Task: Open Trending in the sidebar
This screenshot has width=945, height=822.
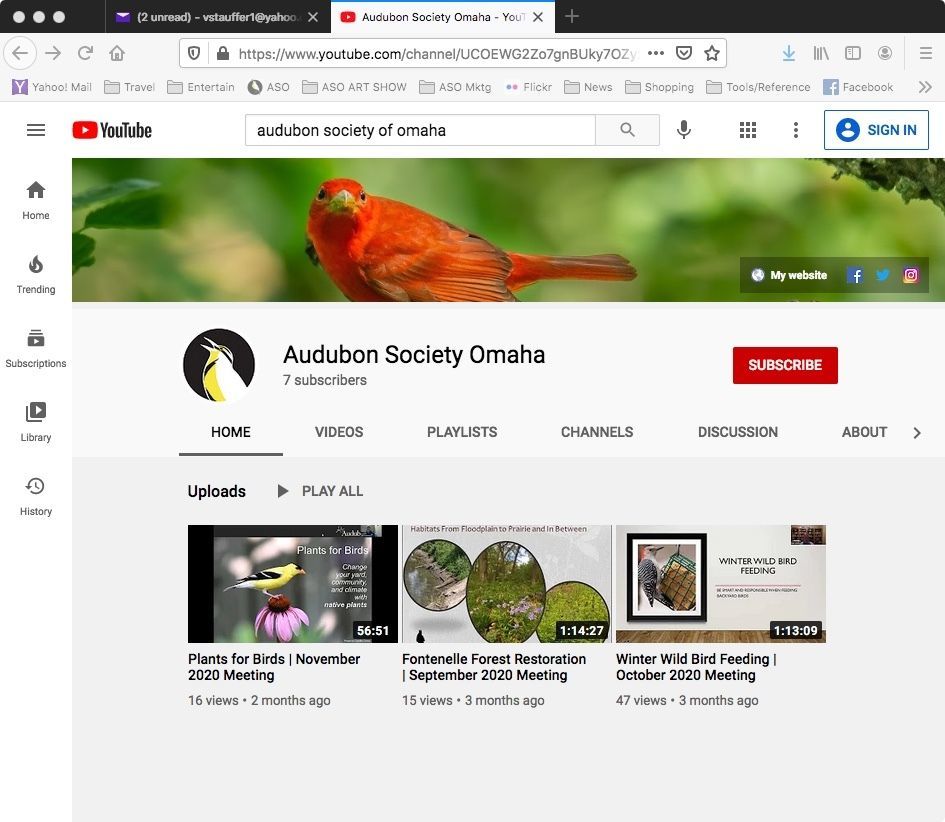Action: [x=36, y=275]
